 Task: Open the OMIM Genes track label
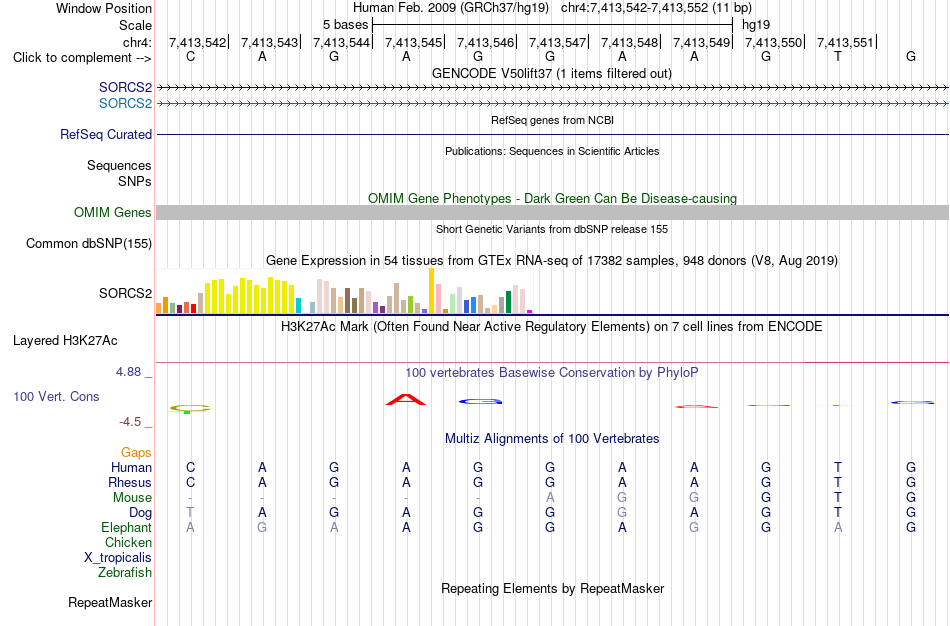click(x=113, y=213)
